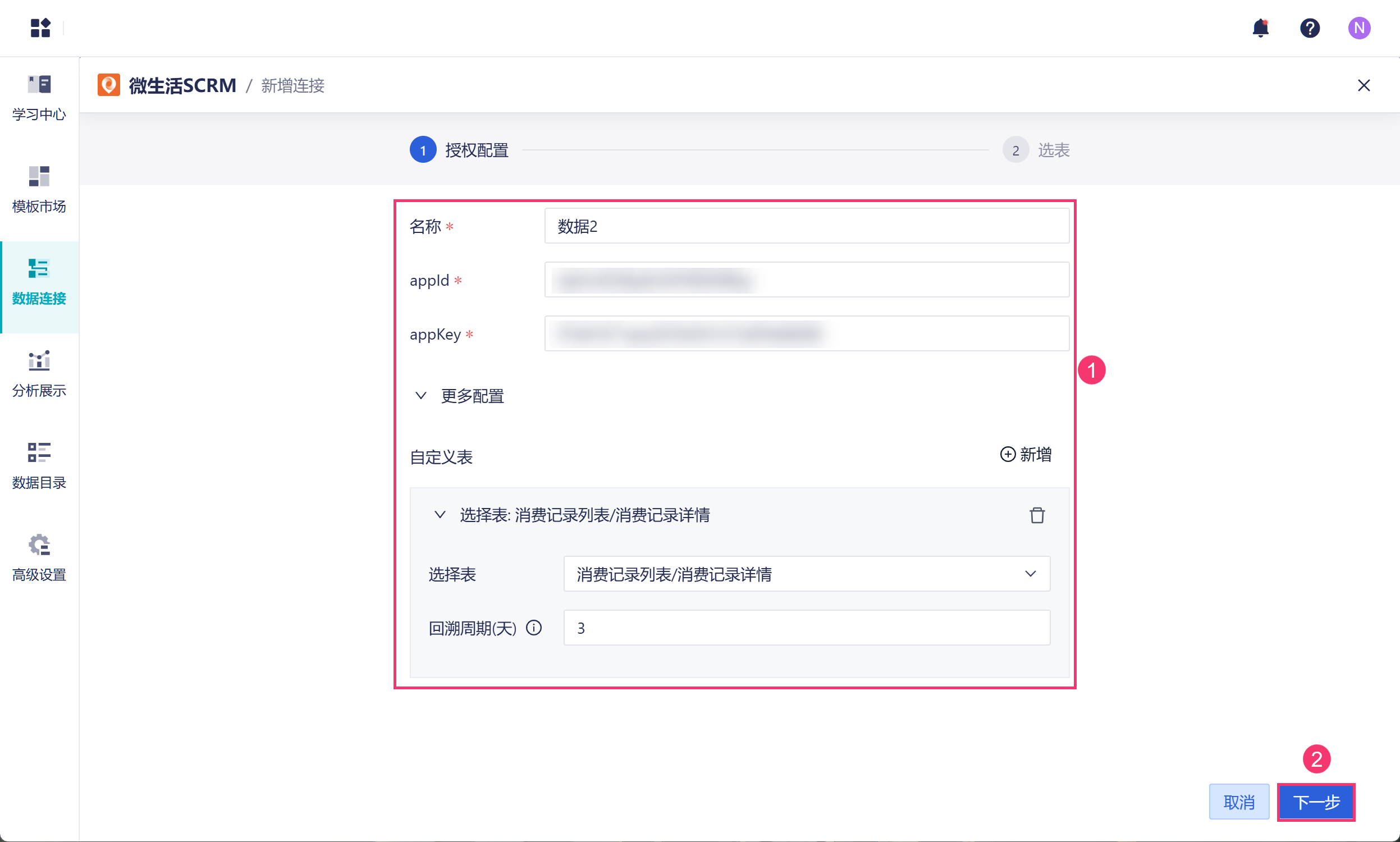Open the user avatar N menu

(1358, 28)
